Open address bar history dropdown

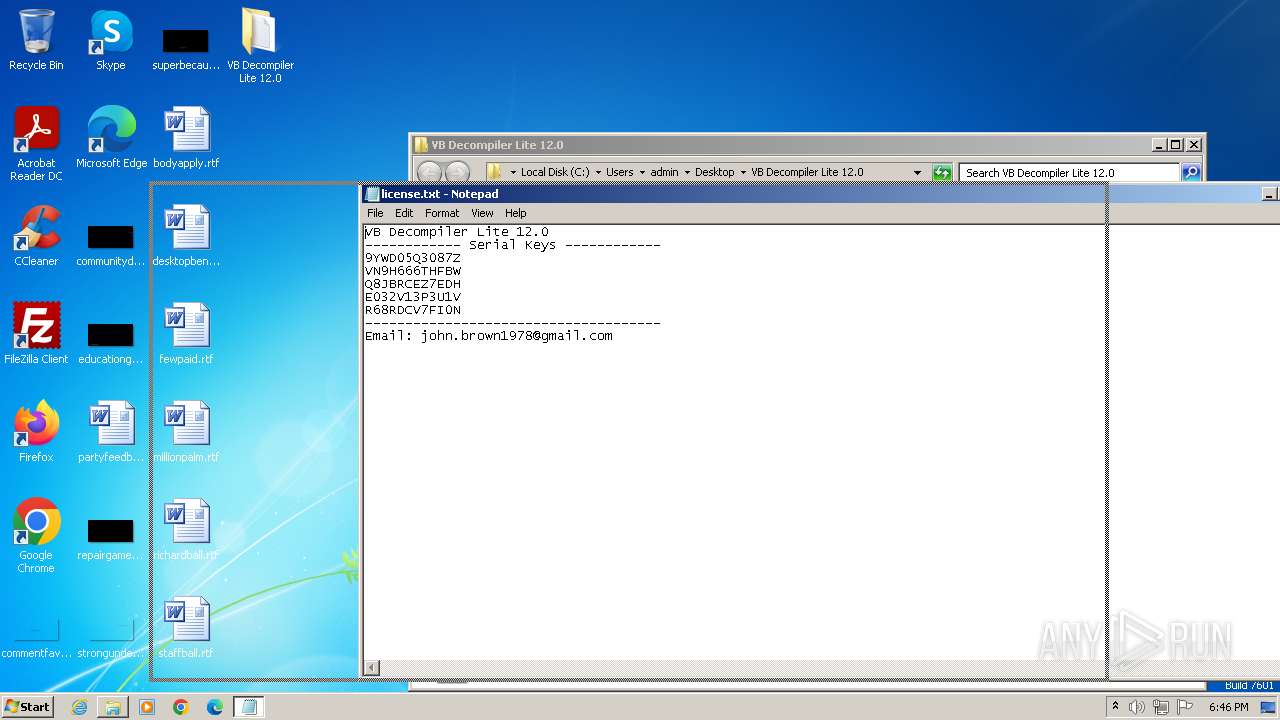point(918,172)
